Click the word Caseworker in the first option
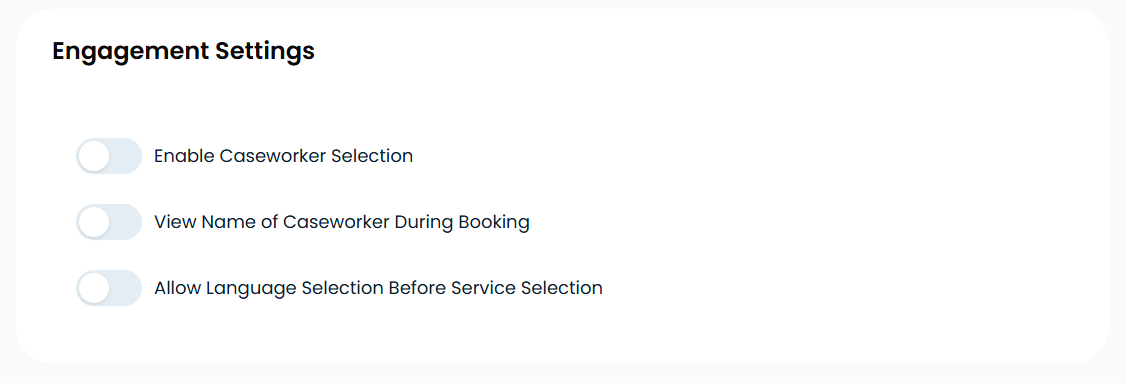Screen dimensions: 1126x383 point(273,156)
